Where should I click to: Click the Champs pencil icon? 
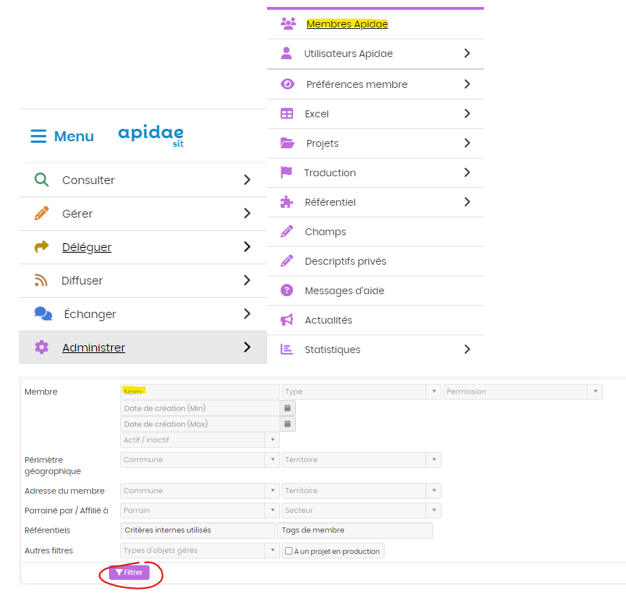click(287, 232)
